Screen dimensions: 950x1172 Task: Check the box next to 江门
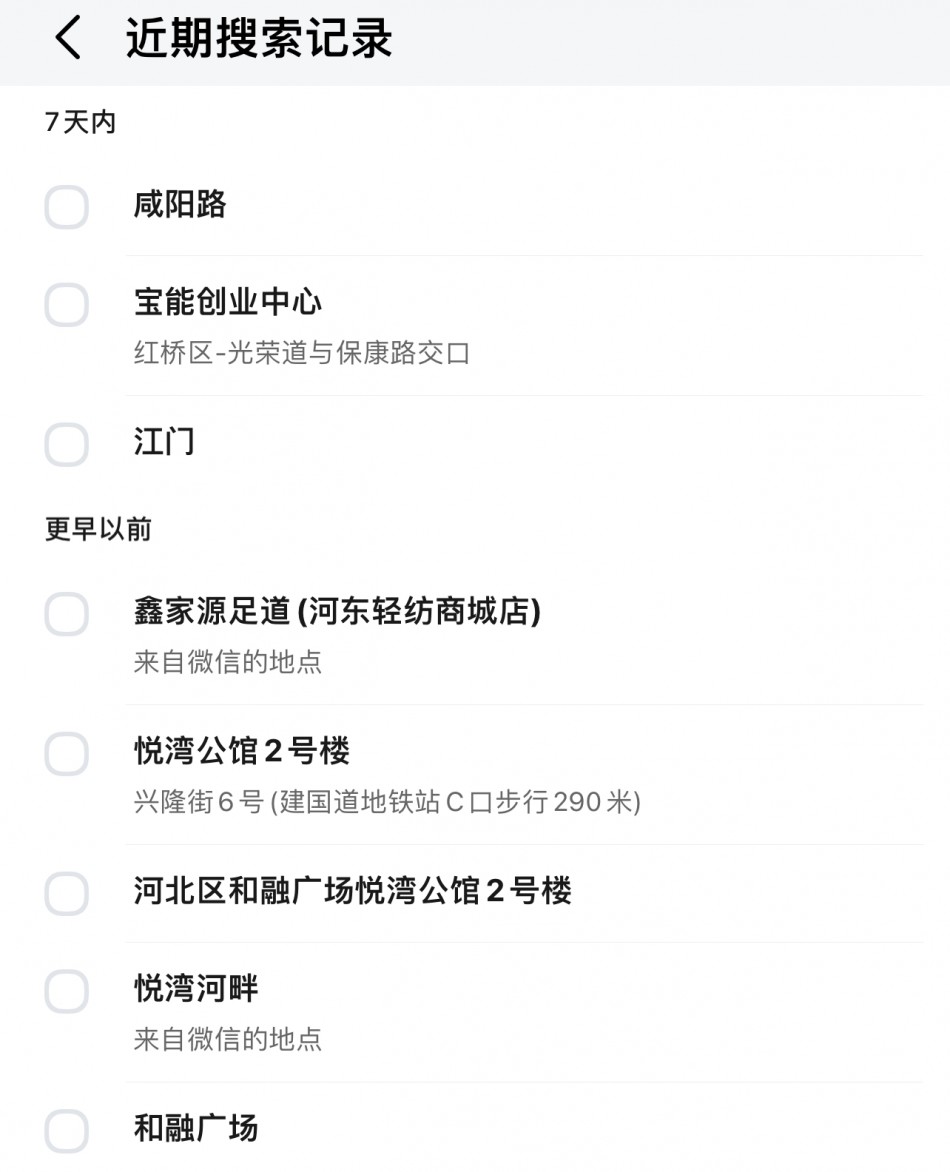[x=67, y=444]
